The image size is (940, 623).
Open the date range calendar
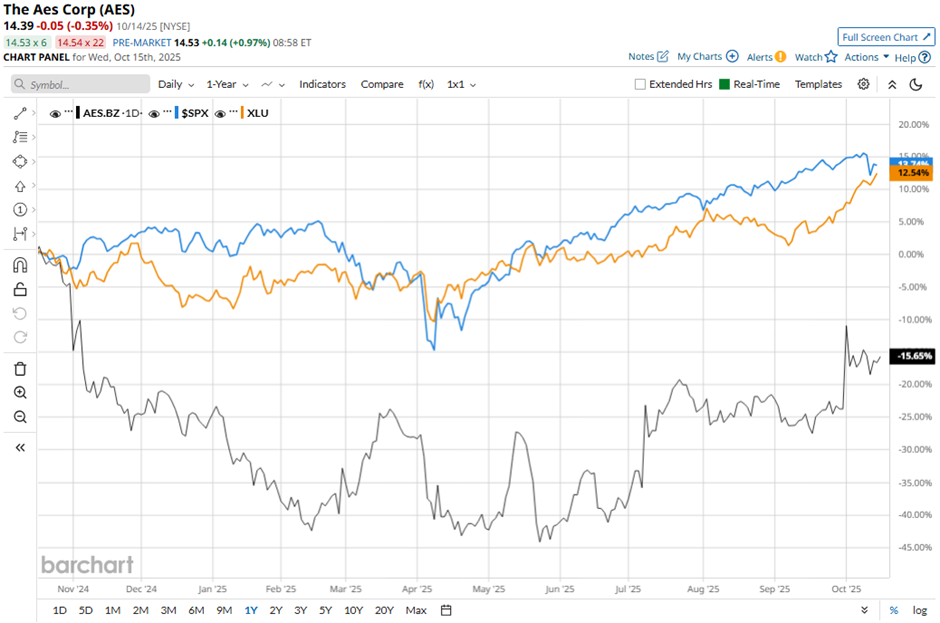(x=446, y=610)
